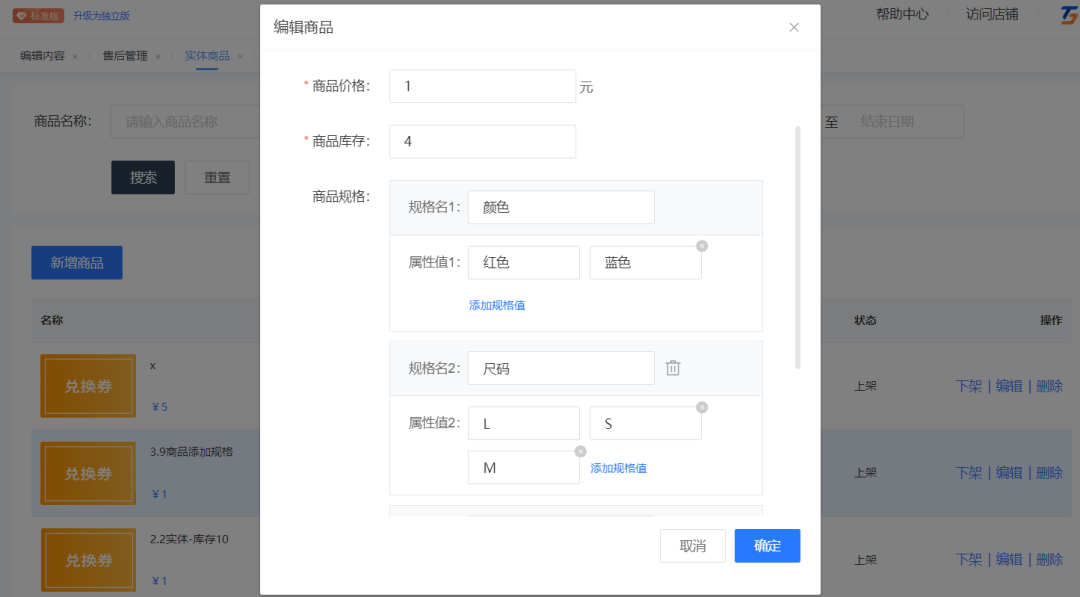Edit the 规格名2 field containing 尺码
The height and width of the screenshot is (597, 1080).
(561, 368)
